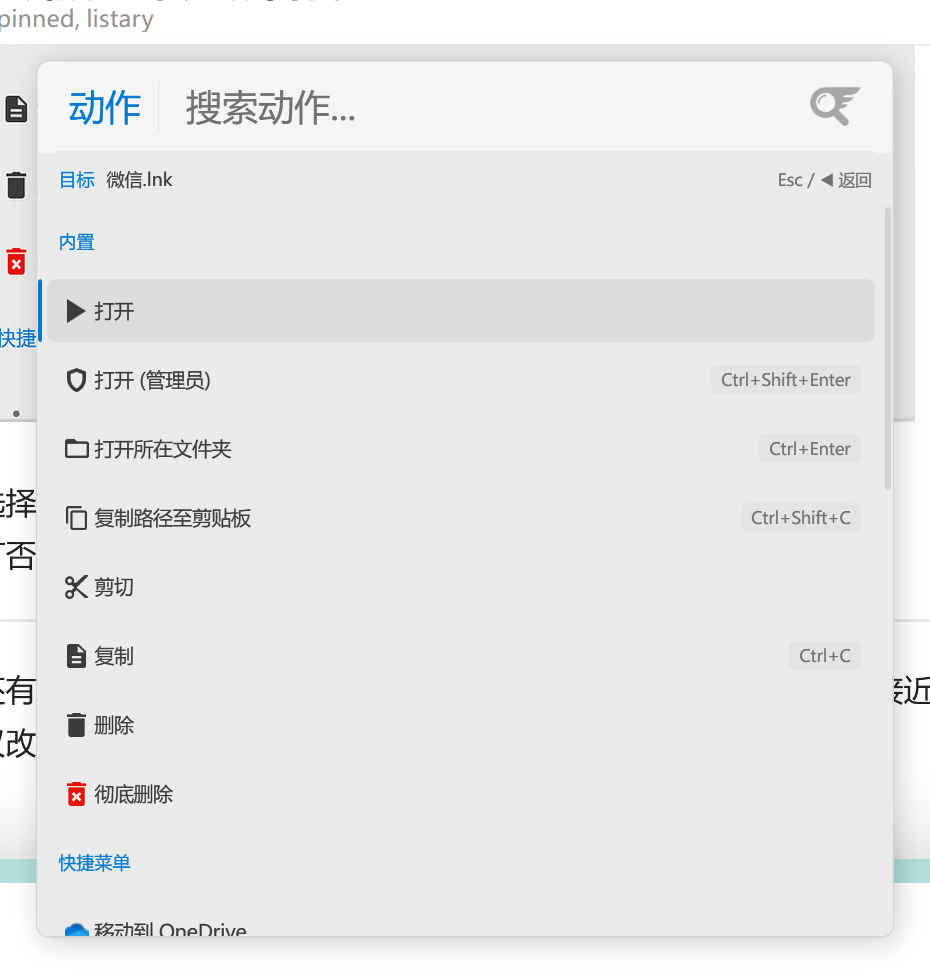Select the 剪切 action
Viewport: 930px width, 974px height.
461,586
